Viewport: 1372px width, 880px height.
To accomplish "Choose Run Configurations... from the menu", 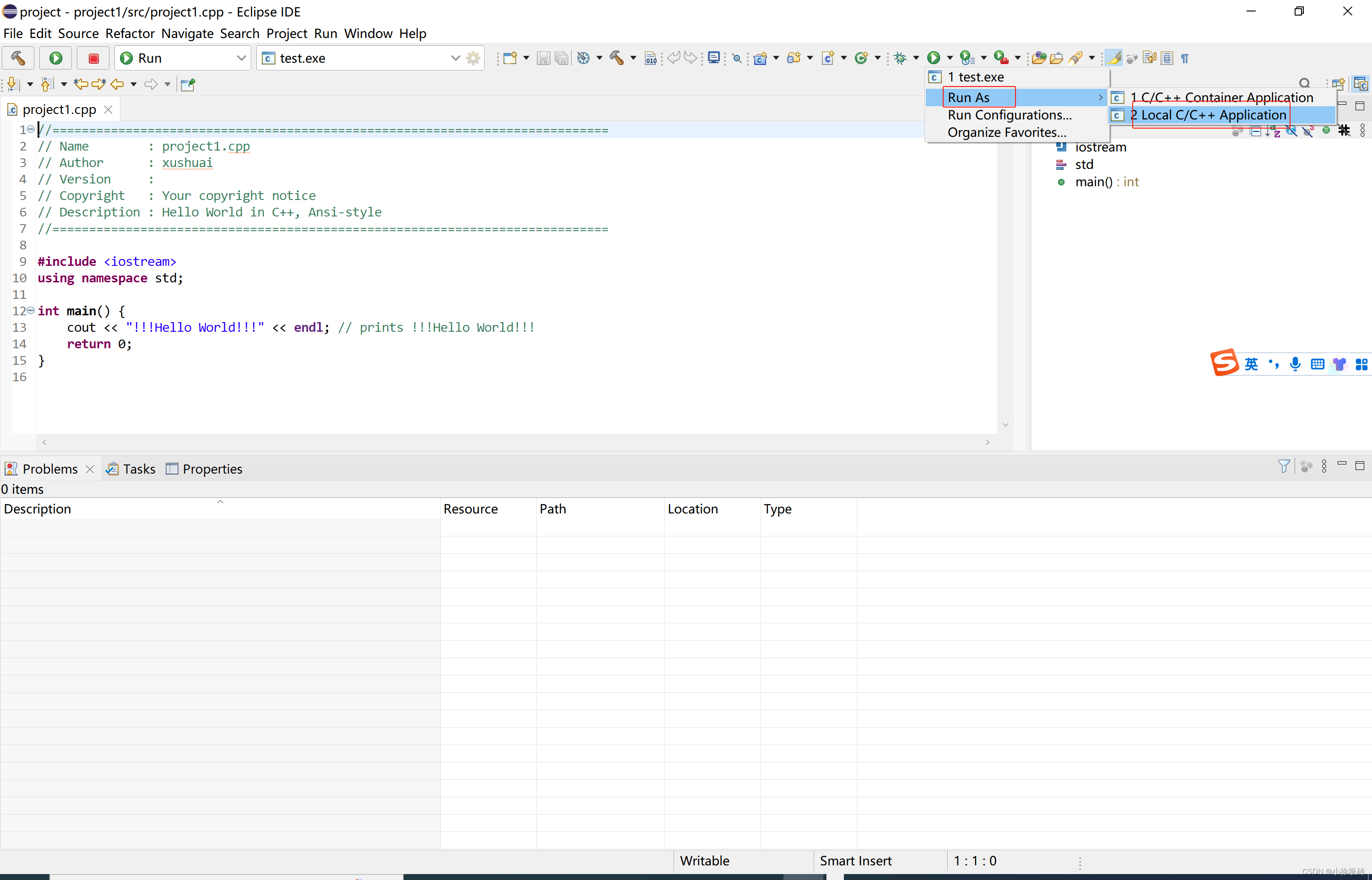I will coord(1009,115).
